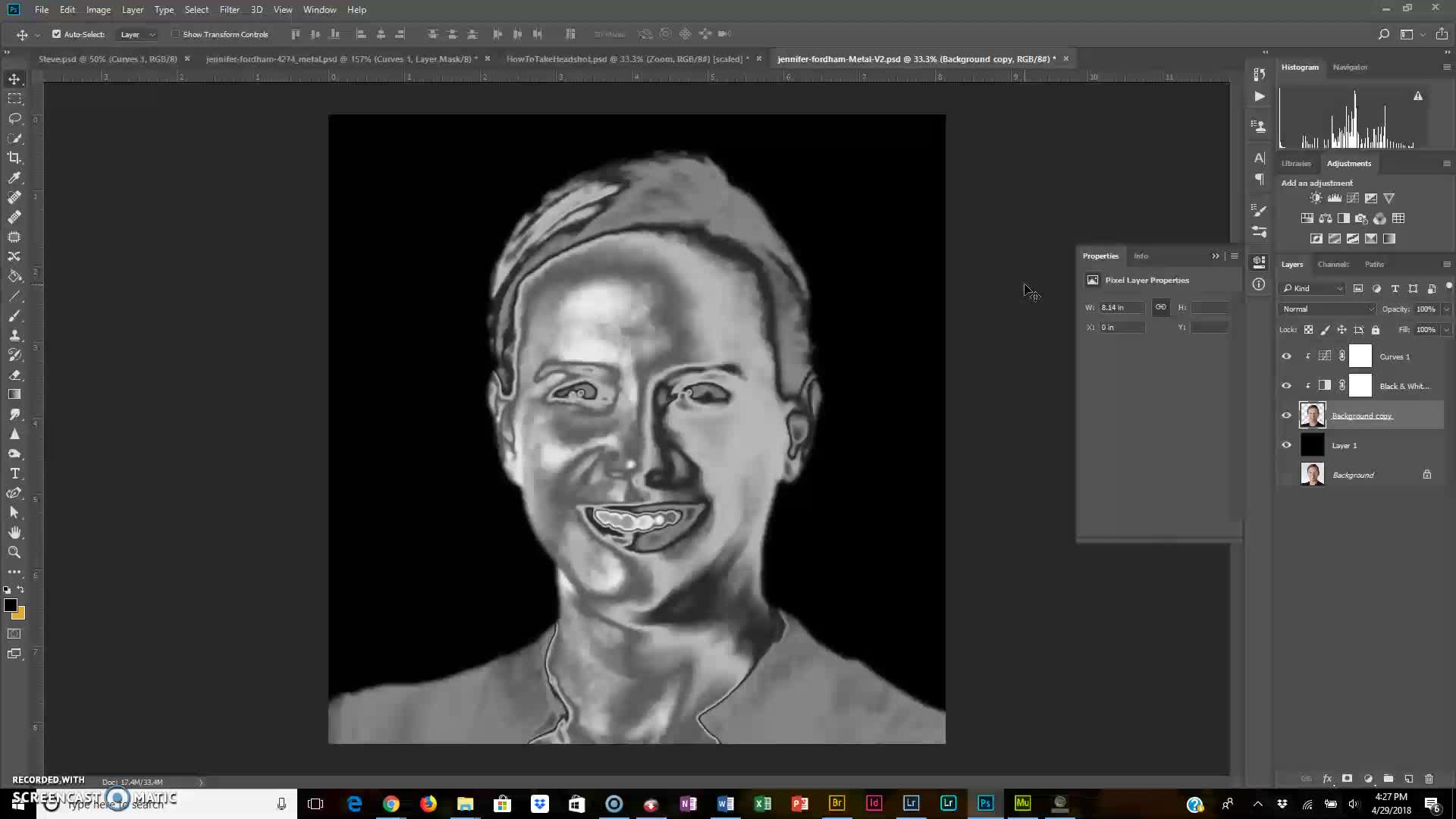Click the Share image icon
Viewport: 1456px width, 819px height.
click(1442, 34)
